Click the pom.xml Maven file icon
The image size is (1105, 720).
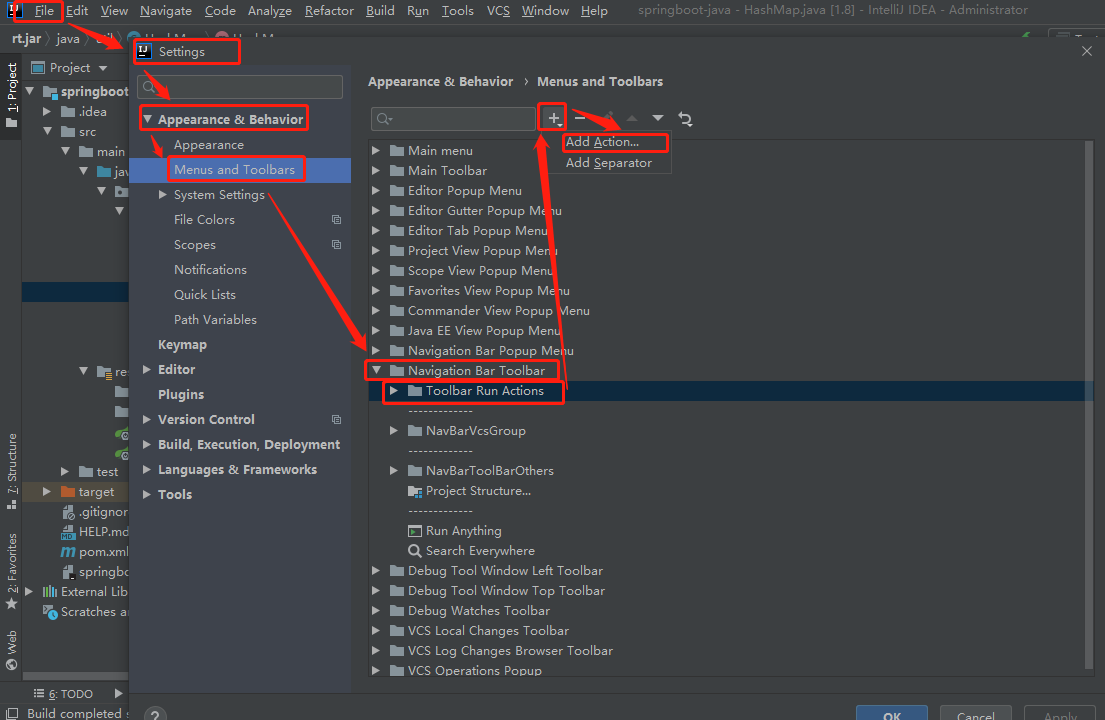tap(68, 552)
